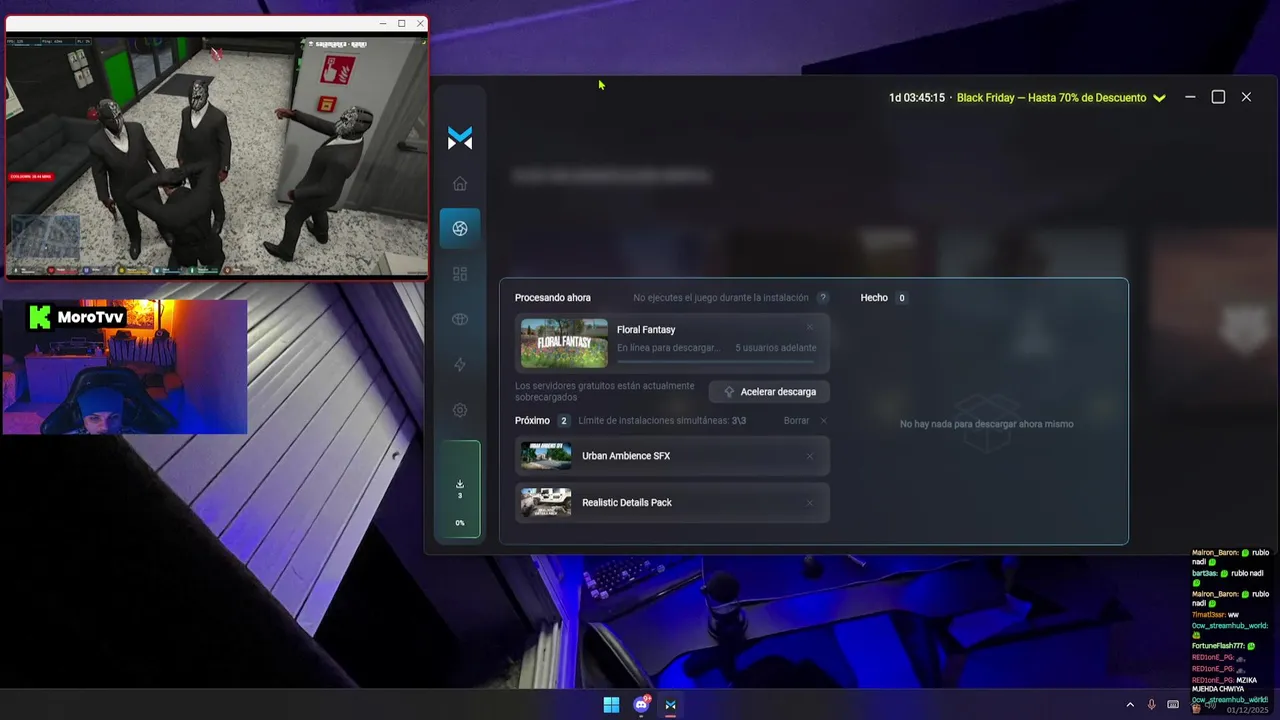Expand the Black Friday discount chevron
Viewport: 1280px width, 720px height.
point(1159,98)
